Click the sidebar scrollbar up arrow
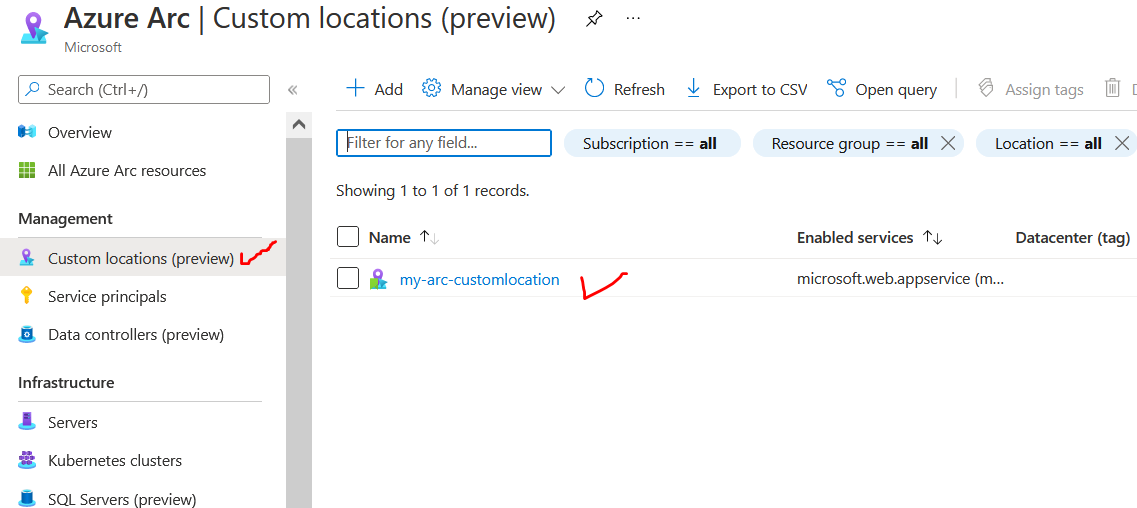 click(x=299, y=125)
